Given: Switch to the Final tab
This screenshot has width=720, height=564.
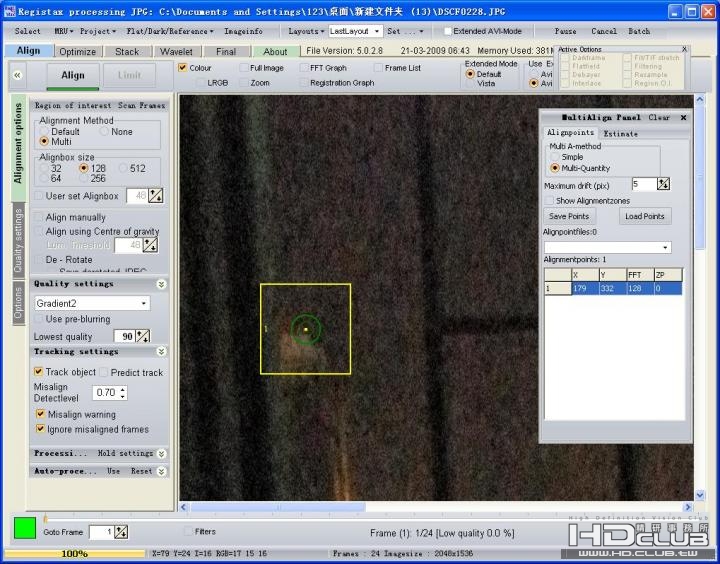Looking at the screenshot, I should pyautogui.click(x=226, y=51).
